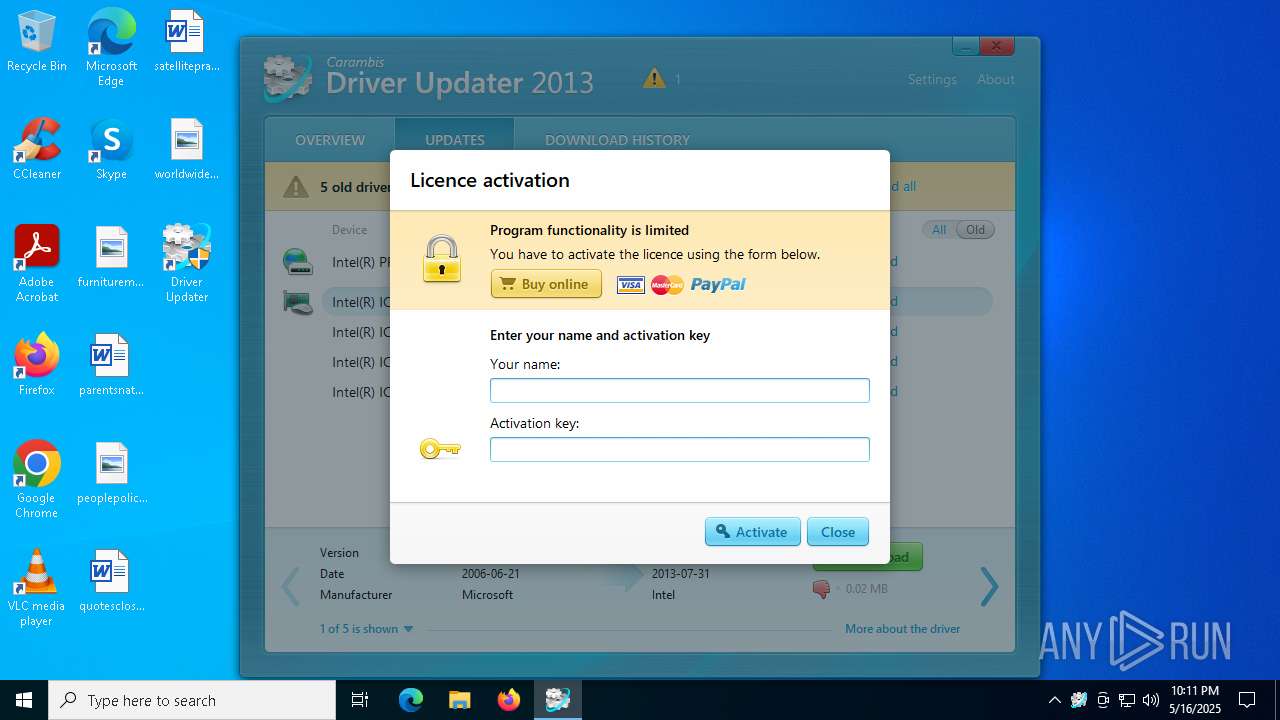This screenshot has height=720, width=1280.
Task: Click volume icon in system tray
Action: 1151,700
